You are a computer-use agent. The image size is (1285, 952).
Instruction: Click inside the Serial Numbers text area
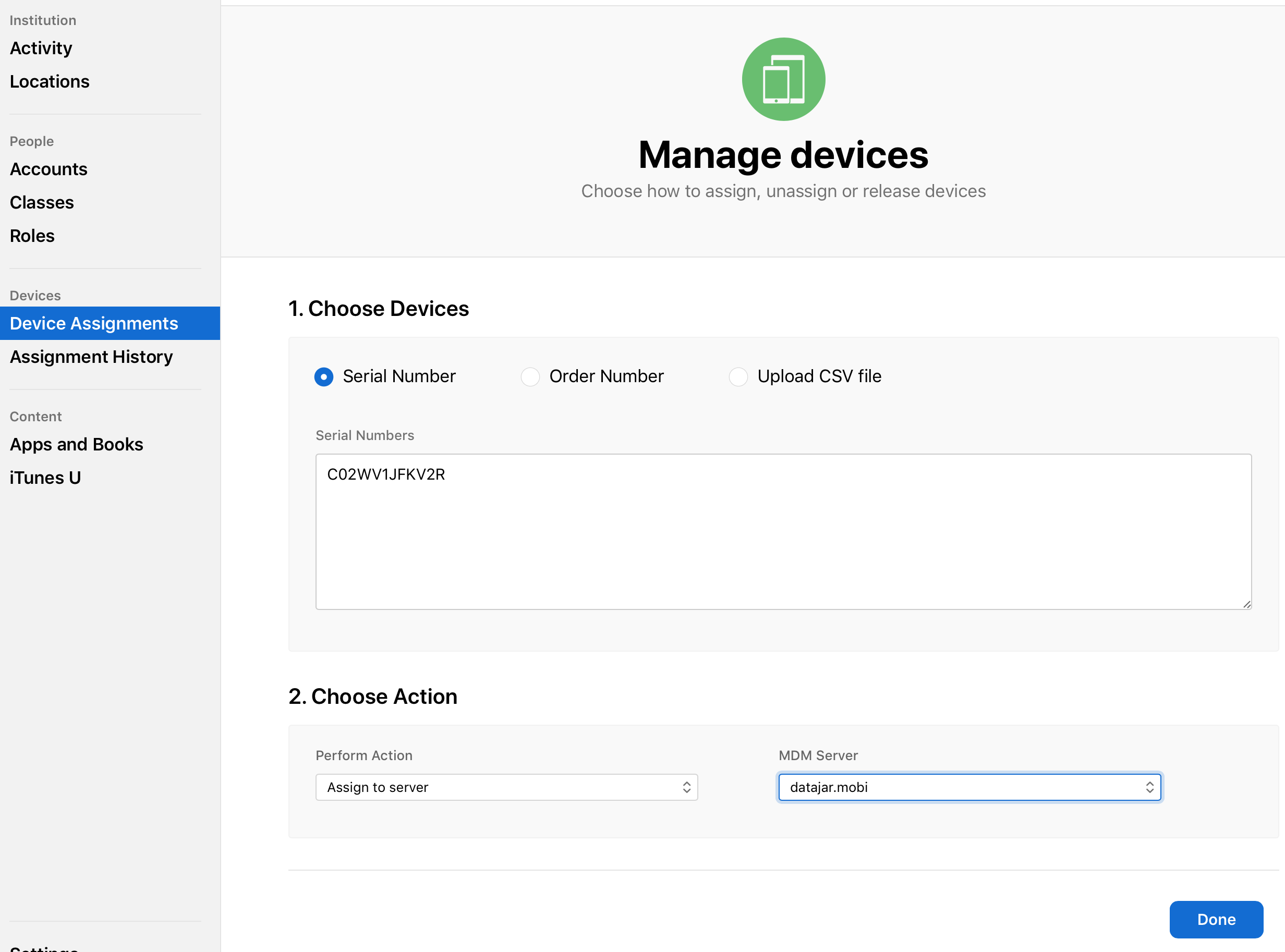(783, 531)
